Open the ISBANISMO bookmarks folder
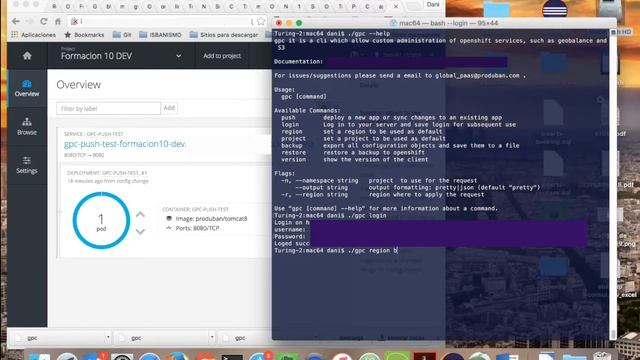This screenshot has height=360, width=640. [x=160, y=35]
